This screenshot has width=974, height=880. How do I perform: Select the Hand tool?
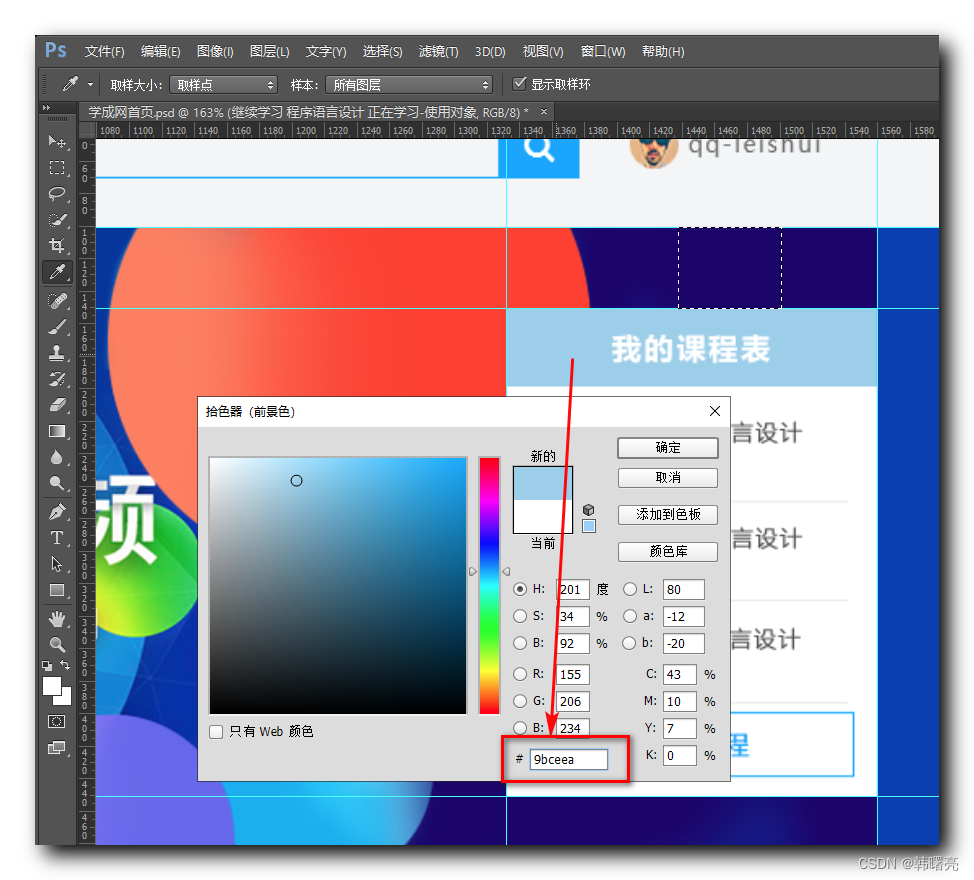pos(57,619)
